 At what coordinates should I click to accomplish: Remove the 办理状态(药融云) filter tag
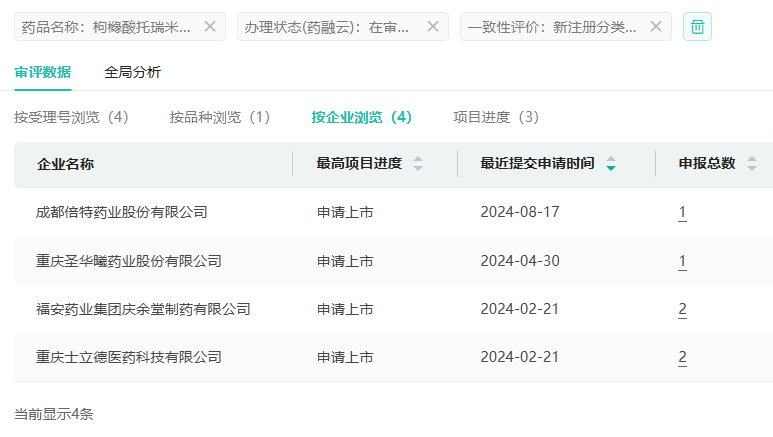click(433, 27)
